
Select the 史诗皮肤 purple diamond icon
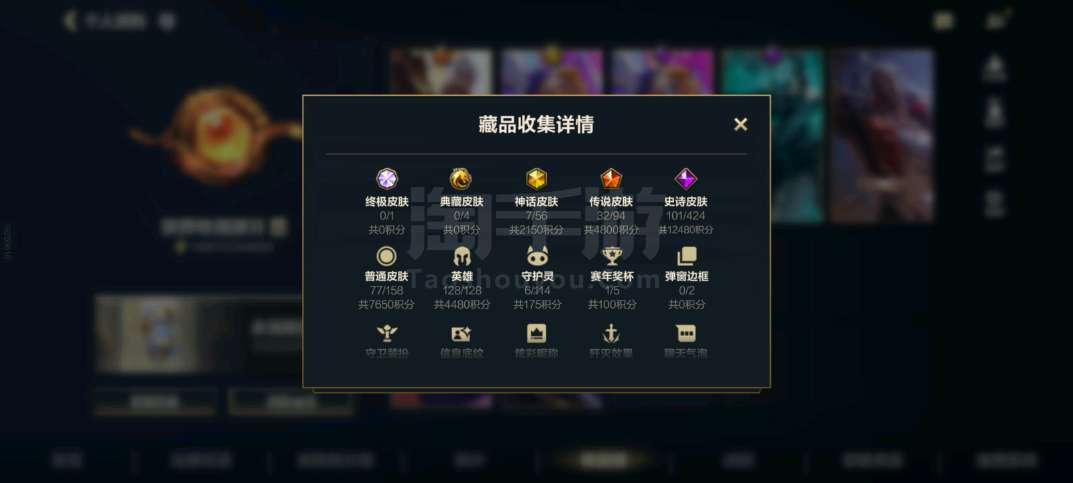(686, 179)
